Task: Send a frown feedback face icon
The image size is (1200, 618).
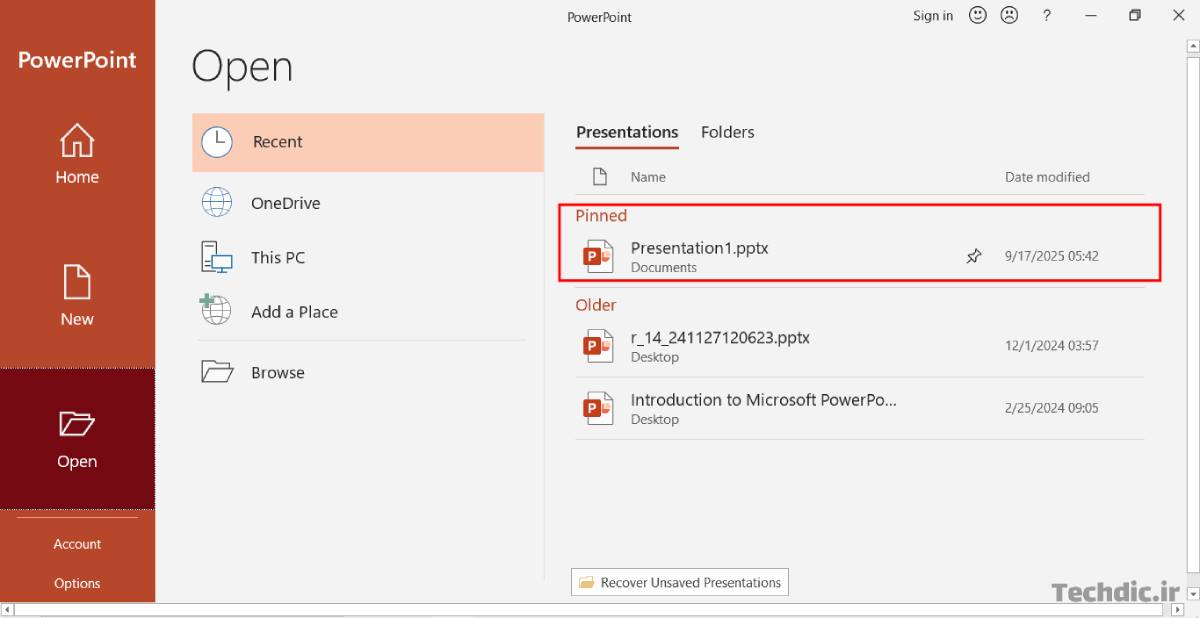Action: click(x=1009, y=16)
